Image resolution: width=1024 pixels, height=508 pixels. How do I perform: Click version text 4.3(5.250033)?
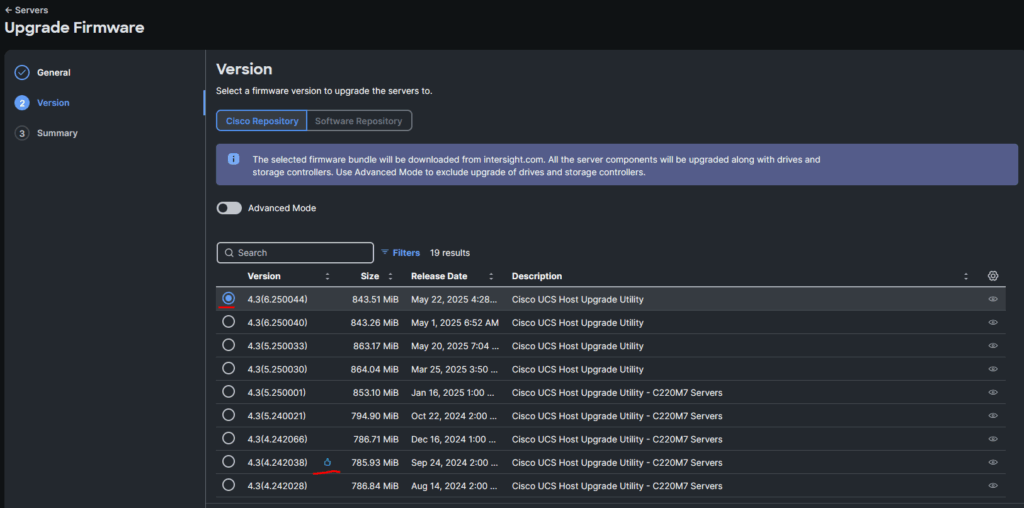point(277,346)
